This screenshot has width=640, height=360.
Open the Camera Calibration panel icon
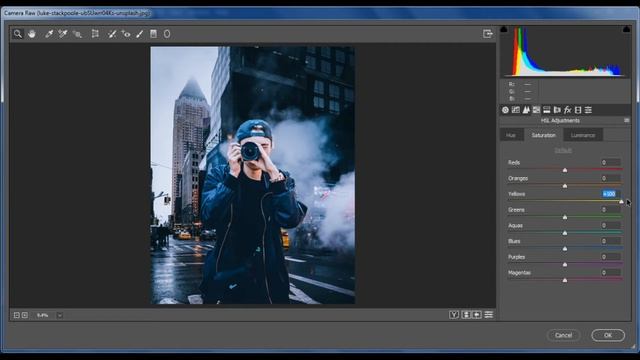(578, 110)
